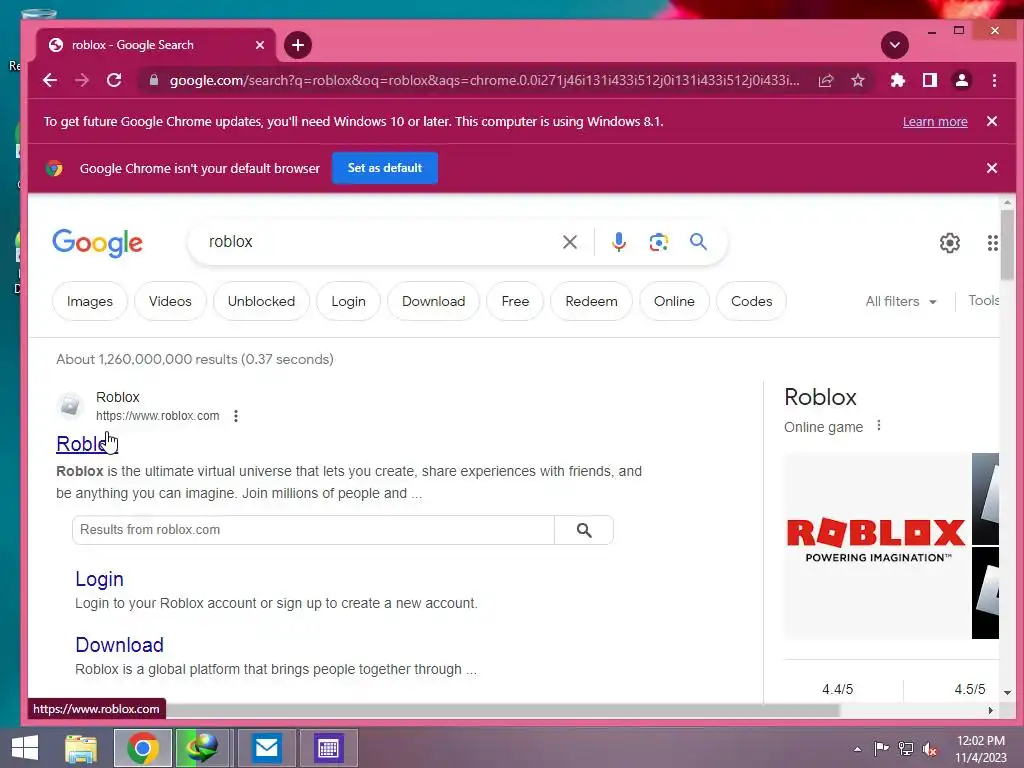Image resolution: width=1024 pixels, height=768 pixels.
Task: Open the Tools option
Action: [984, 300]
